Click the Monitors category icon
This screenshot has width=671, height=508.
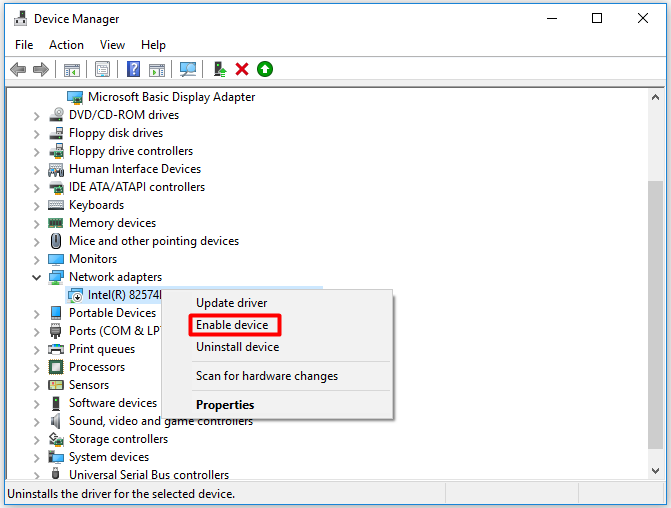coord(56,259)
